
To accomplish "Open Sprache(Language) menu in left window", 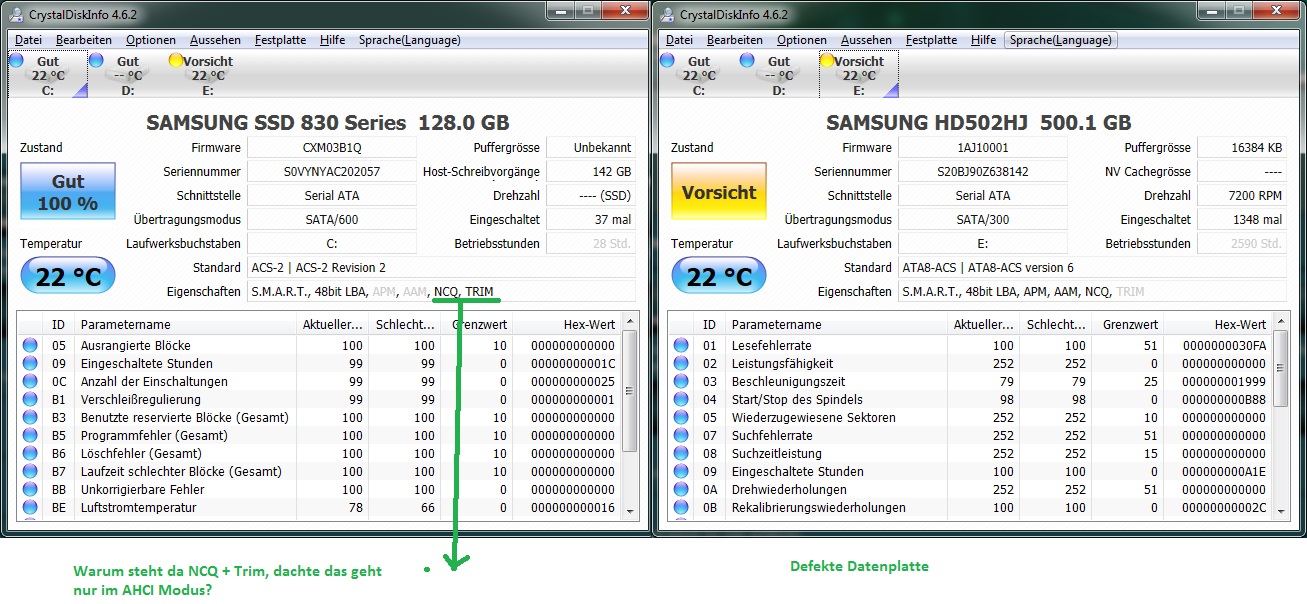I will pos(410,40).
